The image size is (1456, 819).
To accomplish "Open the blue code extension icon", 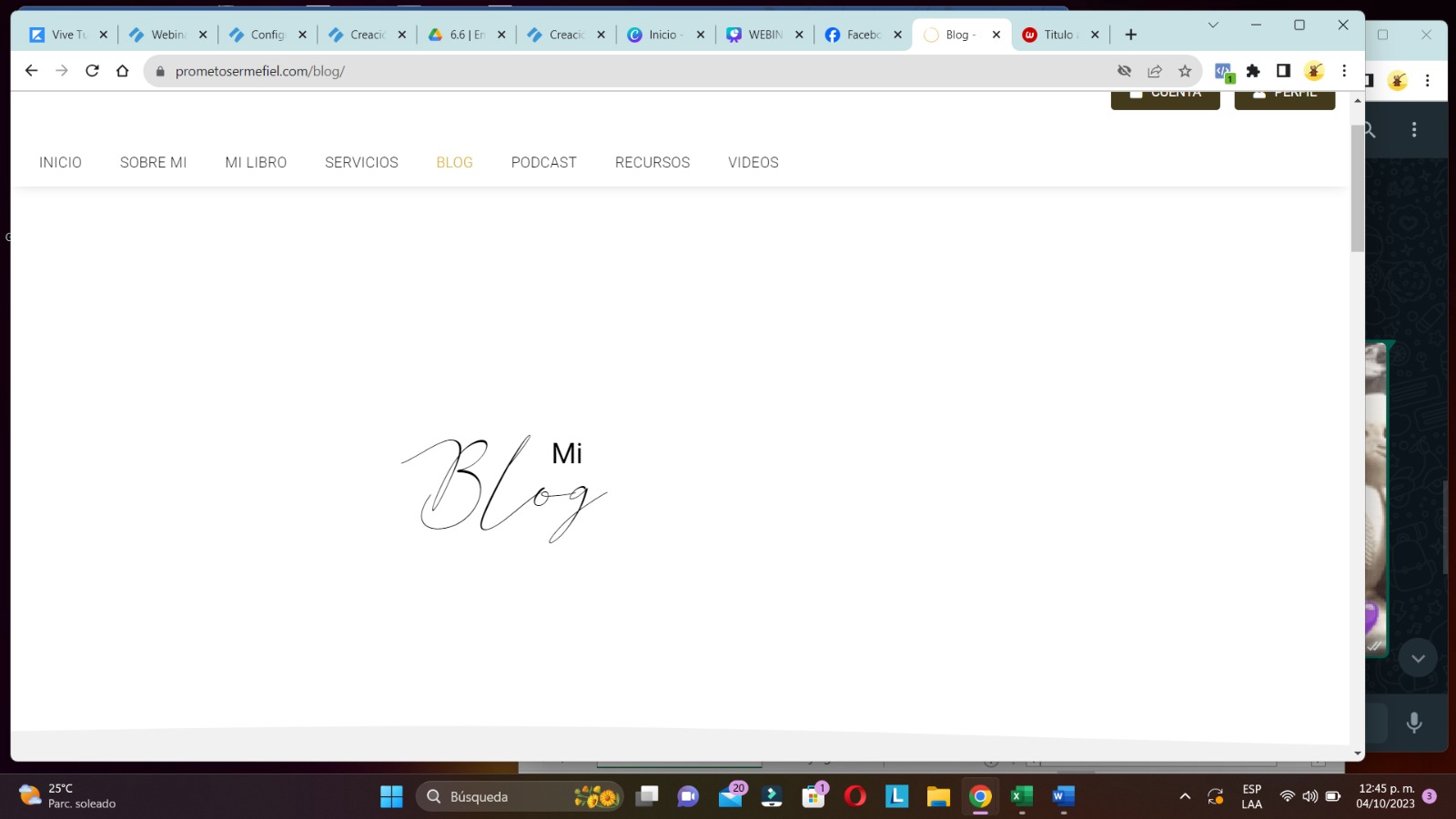I will point(1223,71).
